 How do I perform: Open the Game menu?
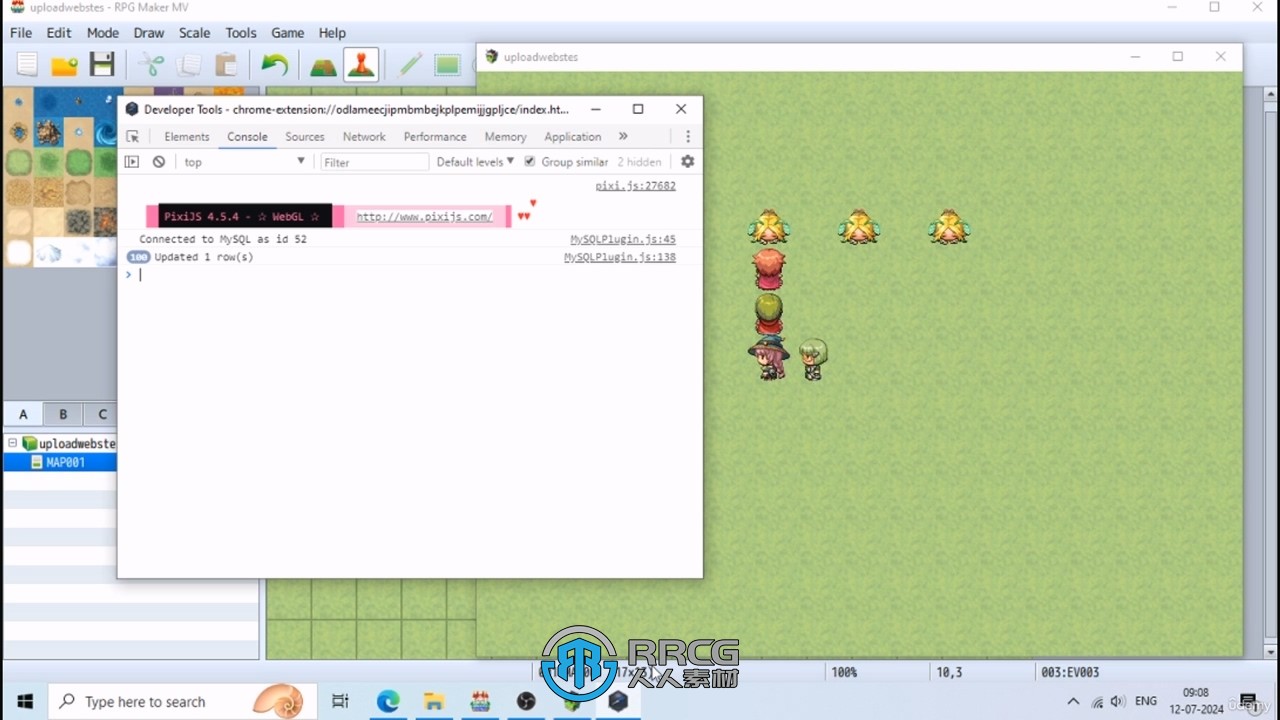(x=288, y=33)
